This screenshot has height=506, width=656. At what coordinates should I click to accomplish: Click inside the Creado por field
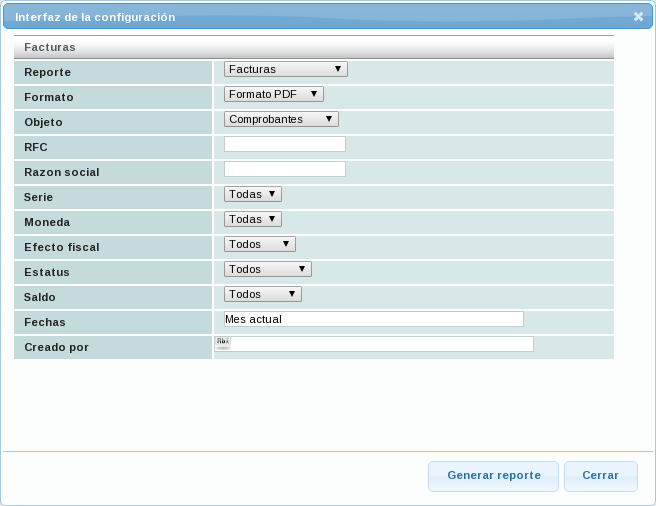380,344
